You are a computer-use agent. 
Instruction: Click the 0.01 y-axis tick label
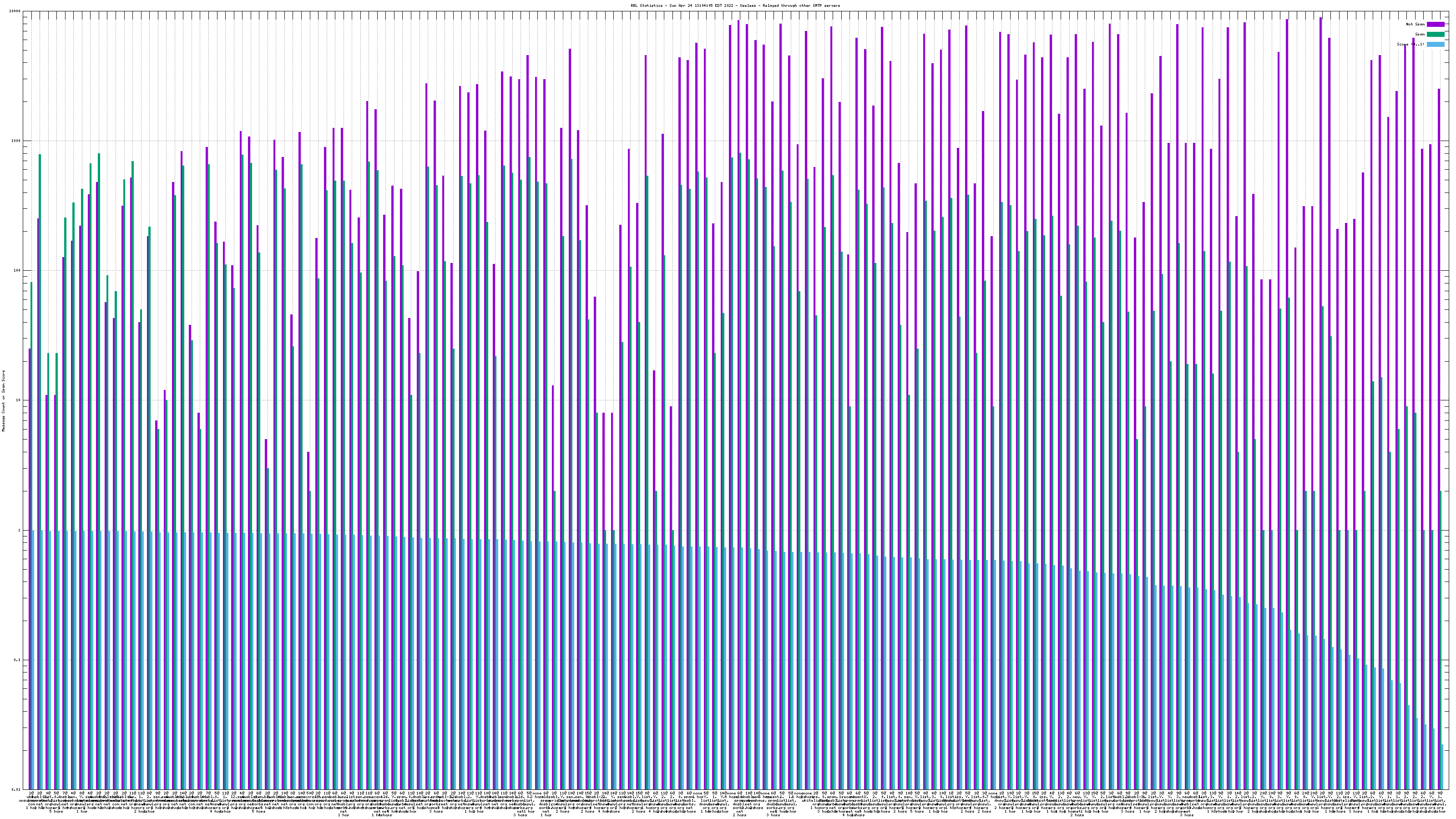tap(16, 789)
